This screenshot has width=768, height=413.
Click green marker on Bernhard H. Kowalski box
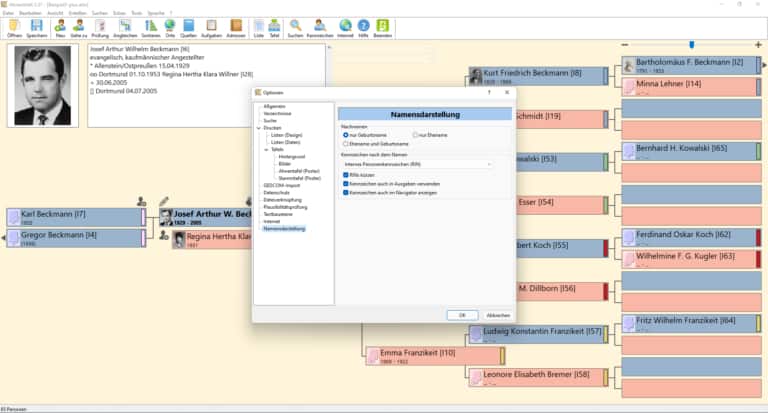(x=759, y=151)
